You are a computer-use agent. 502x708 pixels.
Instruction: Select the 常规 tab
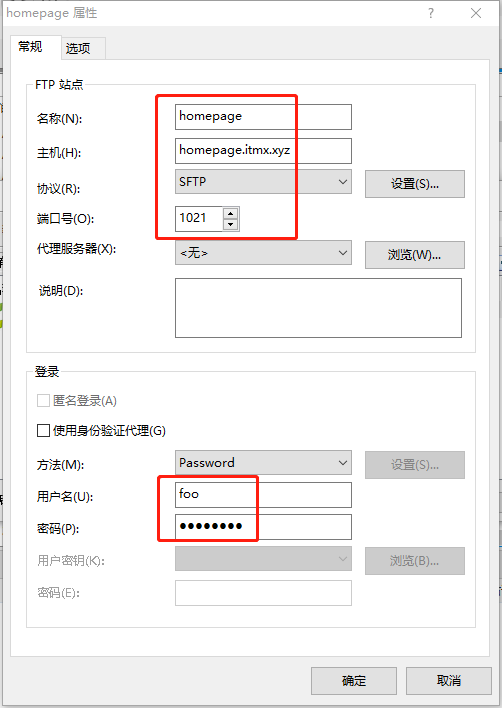coord(31,47)
